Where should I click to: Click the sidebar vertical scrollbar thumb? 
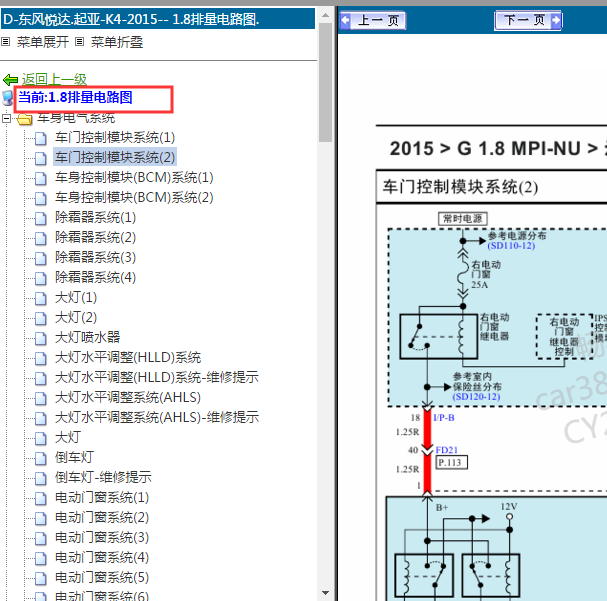[326, 82]
